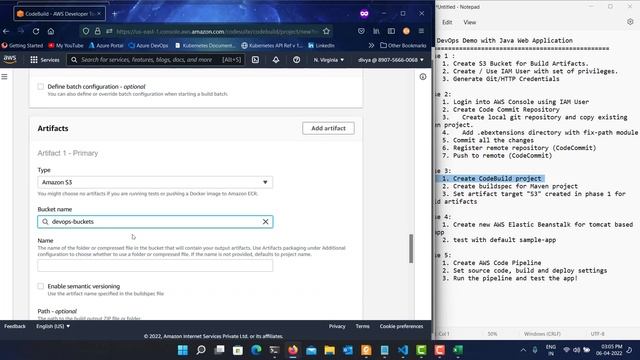Open Mail app from taskbar

coord(311,350)
